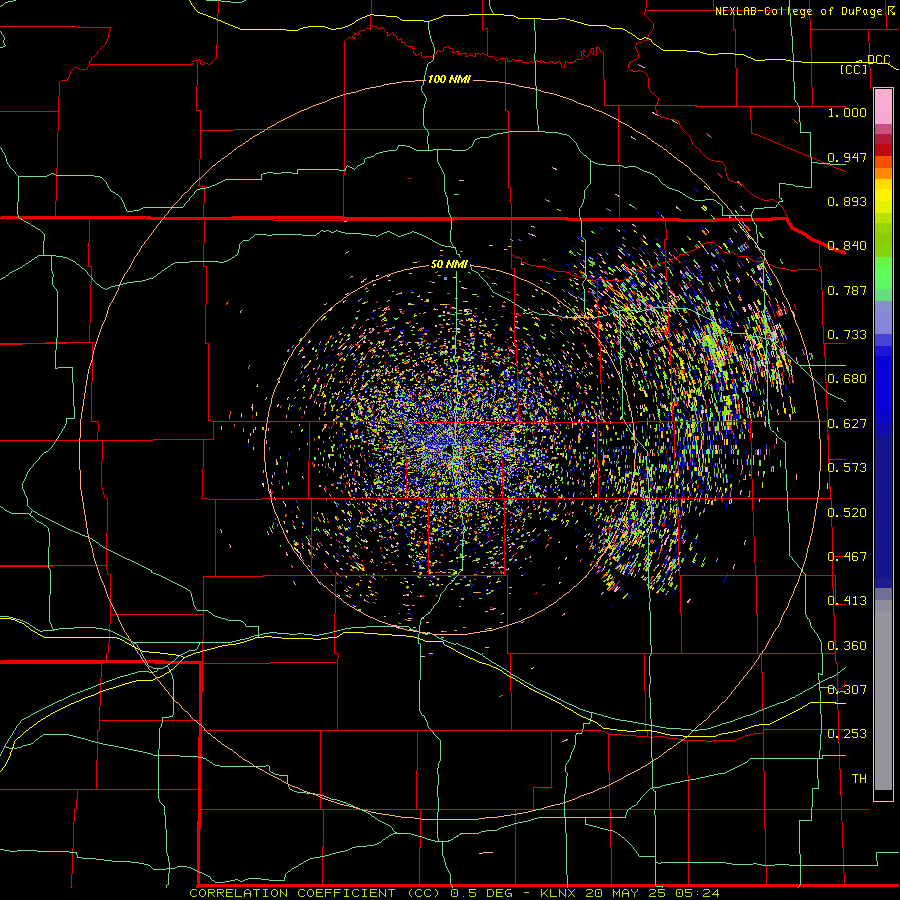Pick the light pink top of the color bar
900x900 pixels.
pos(883,107)
